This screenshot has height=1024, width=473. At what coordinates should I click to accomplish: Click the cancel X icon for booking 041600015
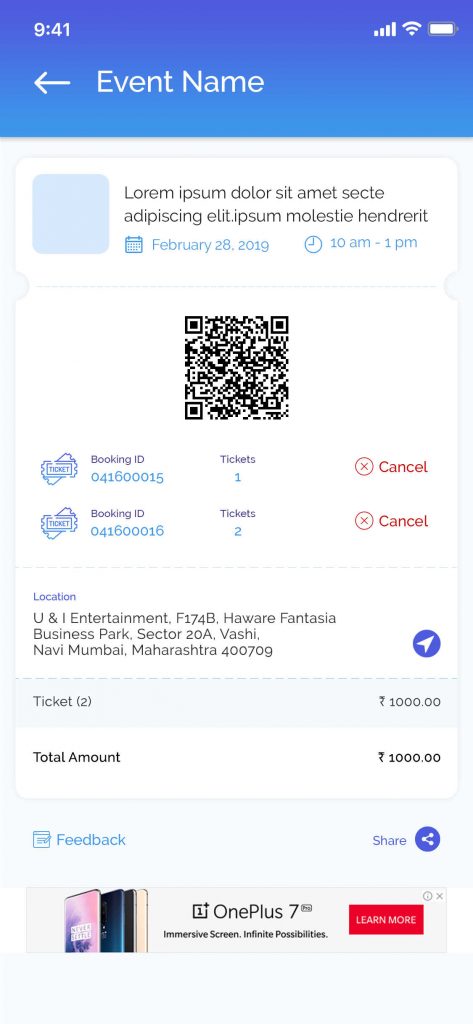(364, 466)
